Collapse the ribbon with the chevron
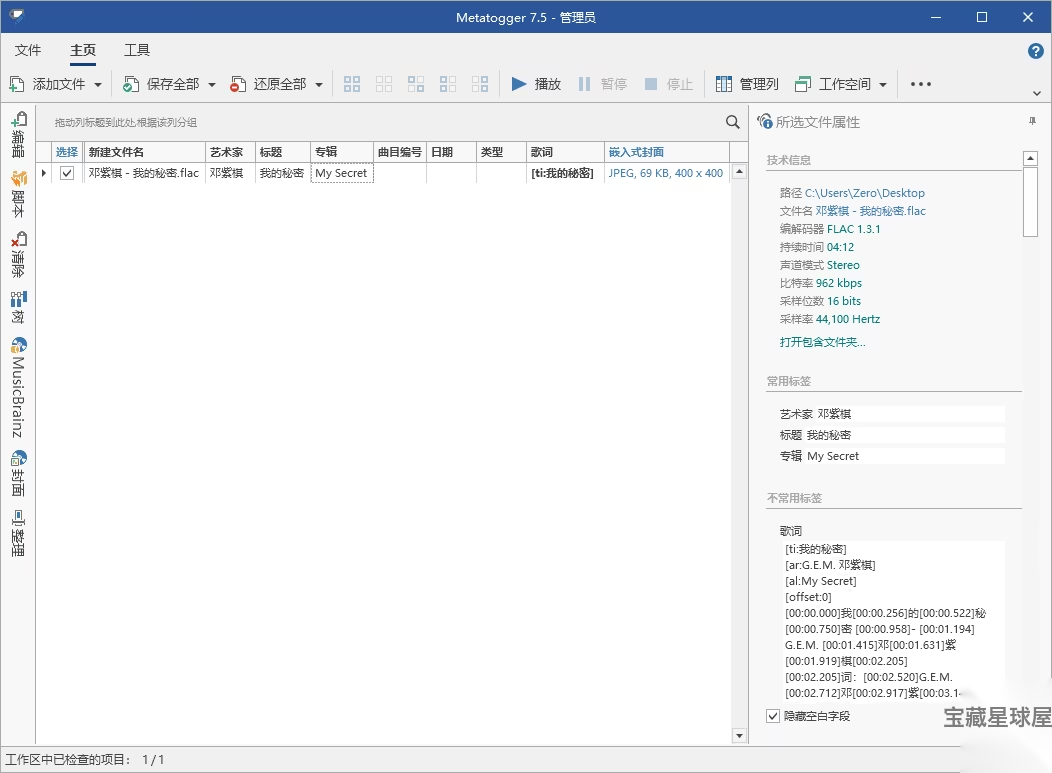This screenshot has width=1052, height=773. click(x=1037, y=94)
